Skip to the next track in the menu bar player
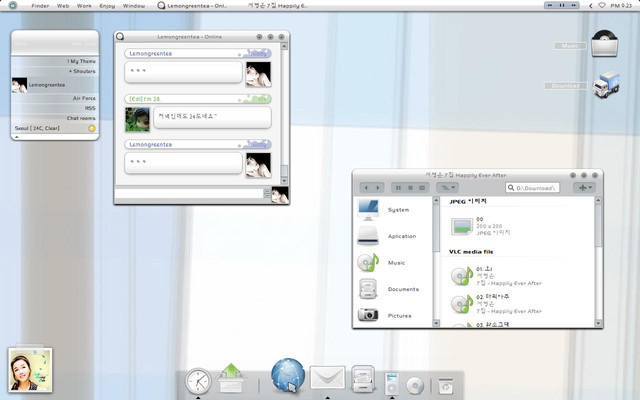The width and height of the screenshot is (640, 400). pyautogui.click(x=573, y=5)
